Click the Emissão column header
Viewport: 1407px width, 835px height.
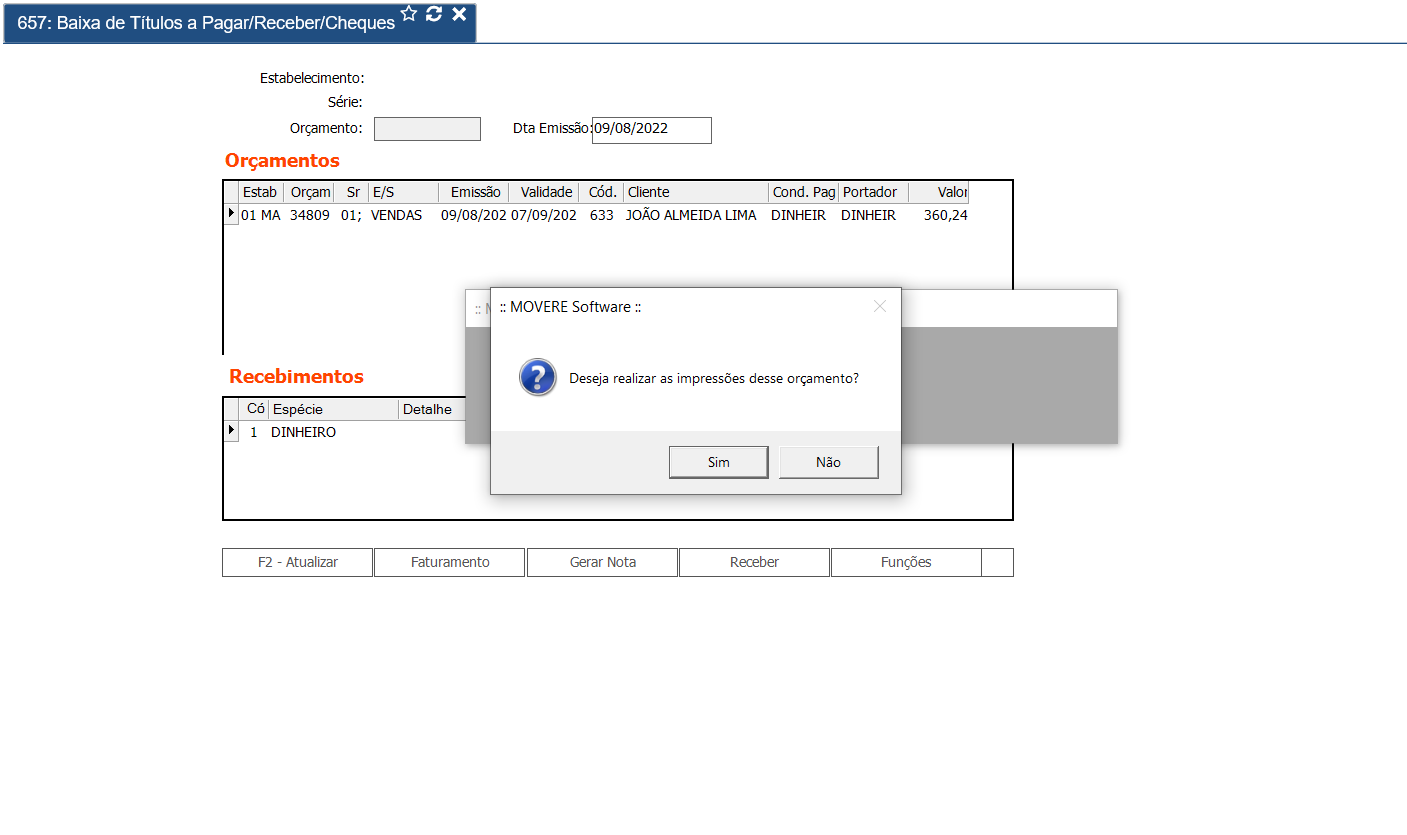point(473,192)
